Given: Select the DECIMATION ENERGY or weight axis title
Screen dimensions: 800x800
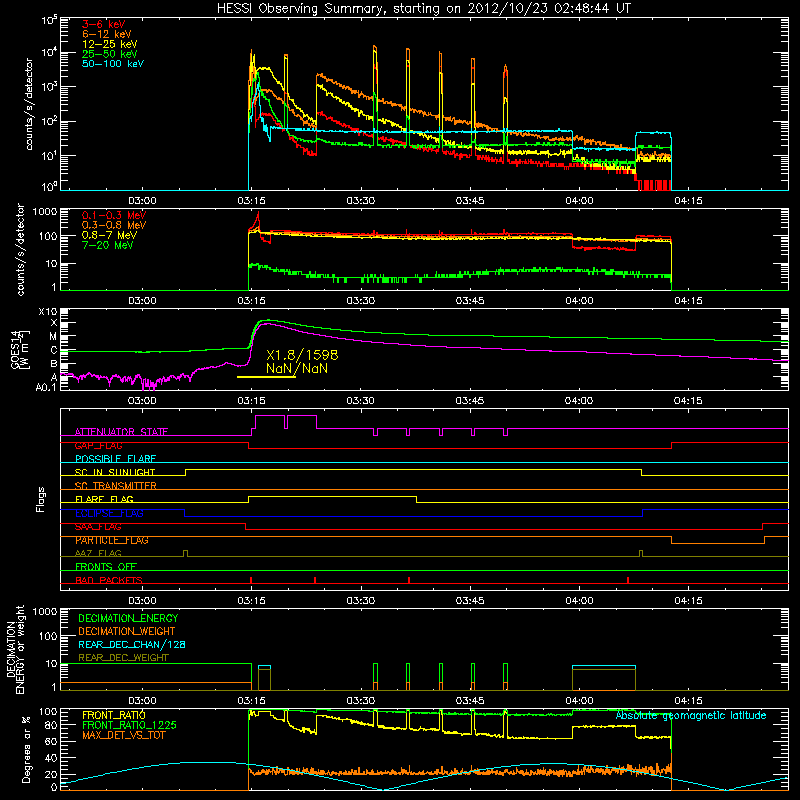Looking at the screenshot, I should (x=15, y=649).
